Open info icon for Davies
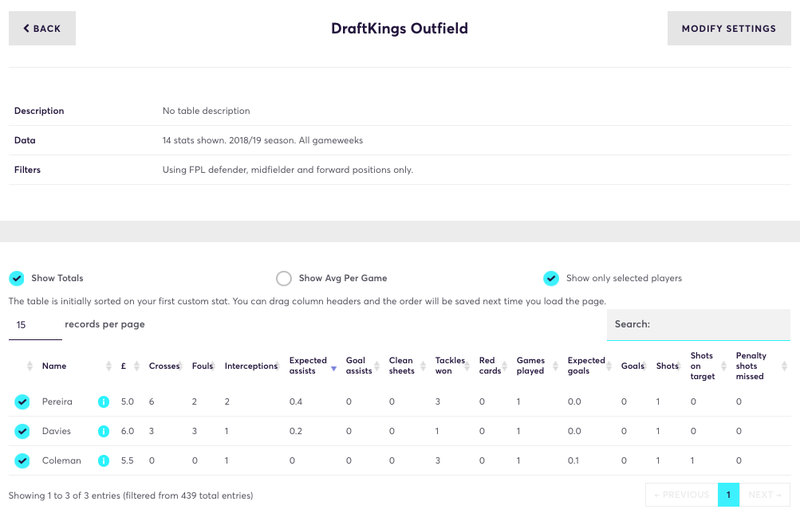 tap(104, 431)
